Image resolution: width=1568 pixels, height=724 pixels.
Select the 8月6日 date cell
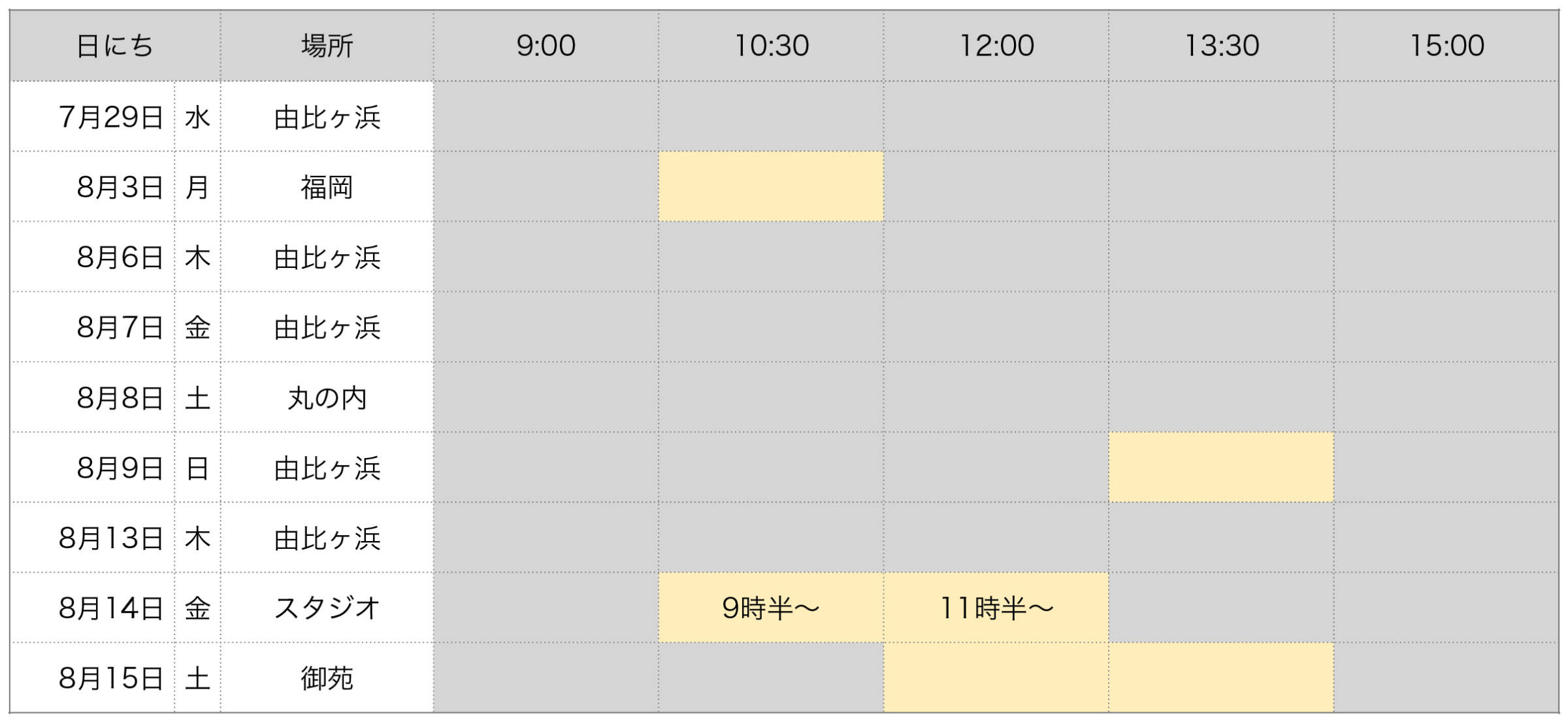pos(92,257)
